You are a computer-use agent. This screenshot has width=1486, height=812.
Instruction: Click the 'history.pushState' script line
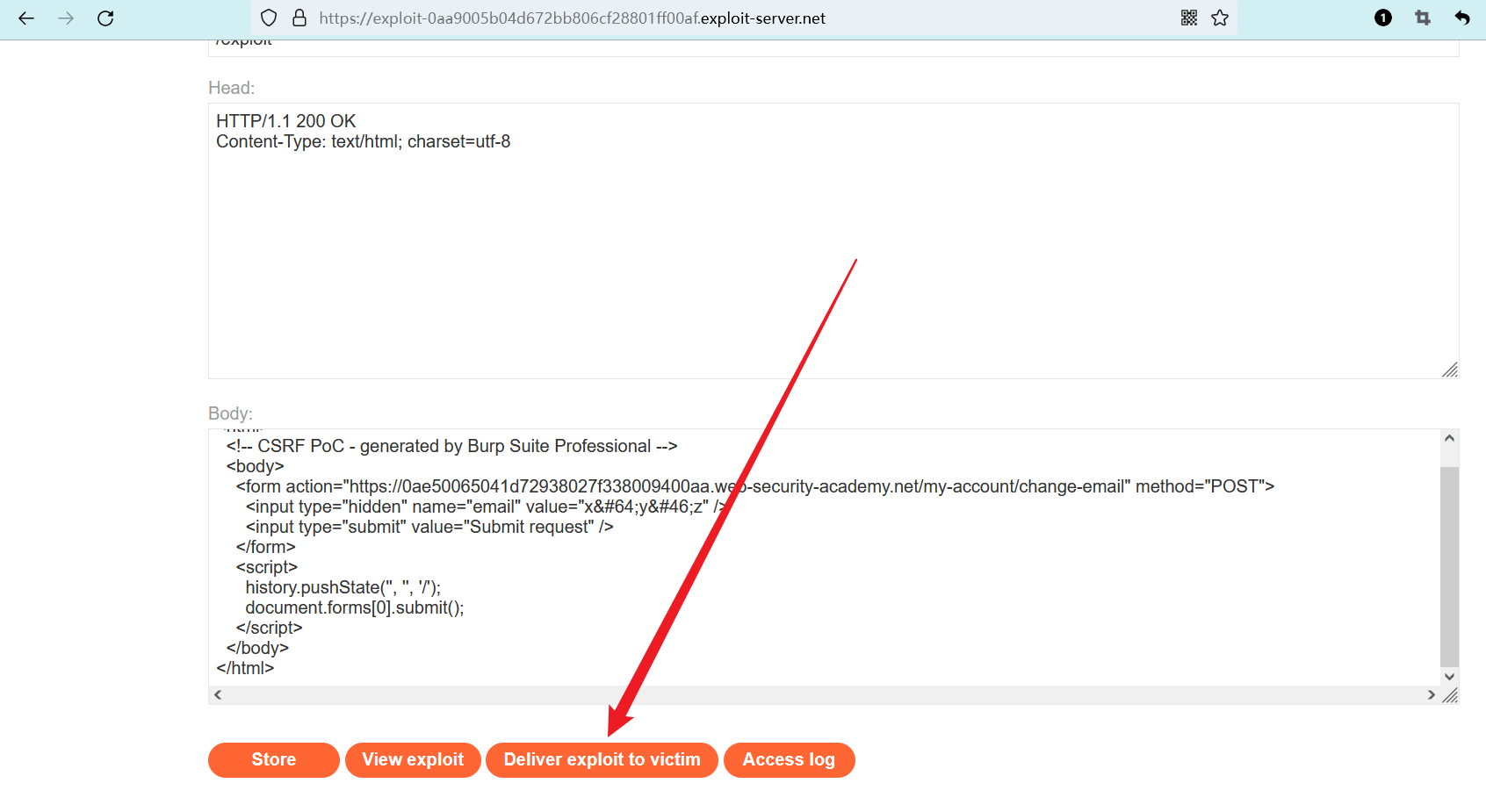point(343,587)
